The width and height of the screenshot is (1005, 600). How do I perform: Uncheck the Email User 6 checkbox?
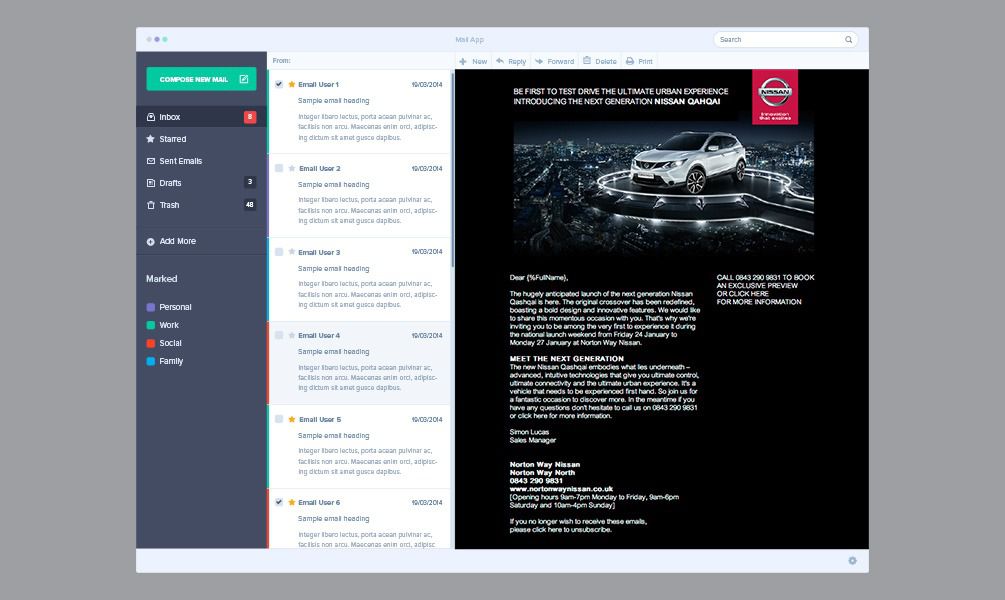coord(279,502)
